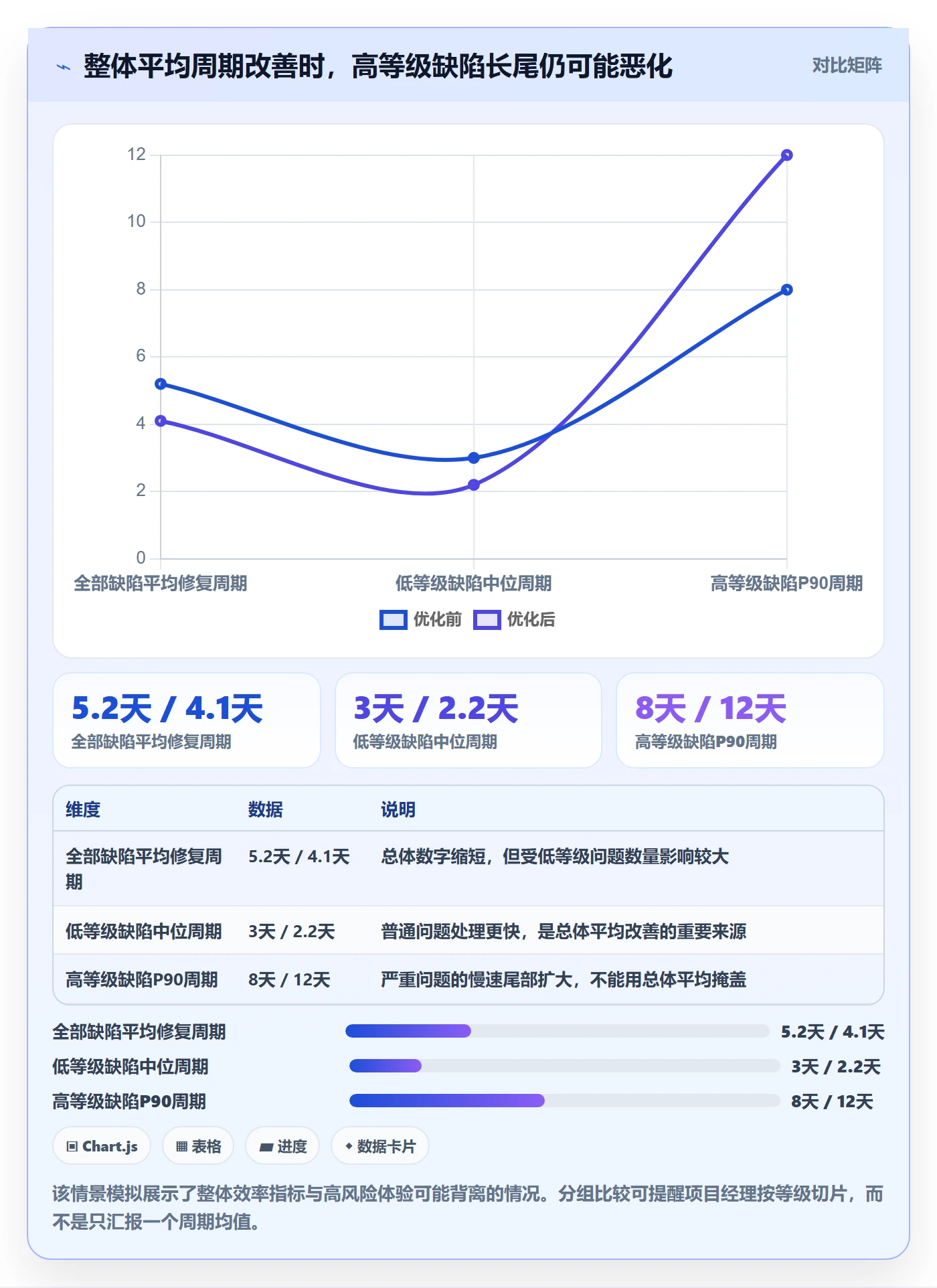Click the lightning bolt icon beside the title
This screenshot has height=1288, width=937.
tap(64, 67)
